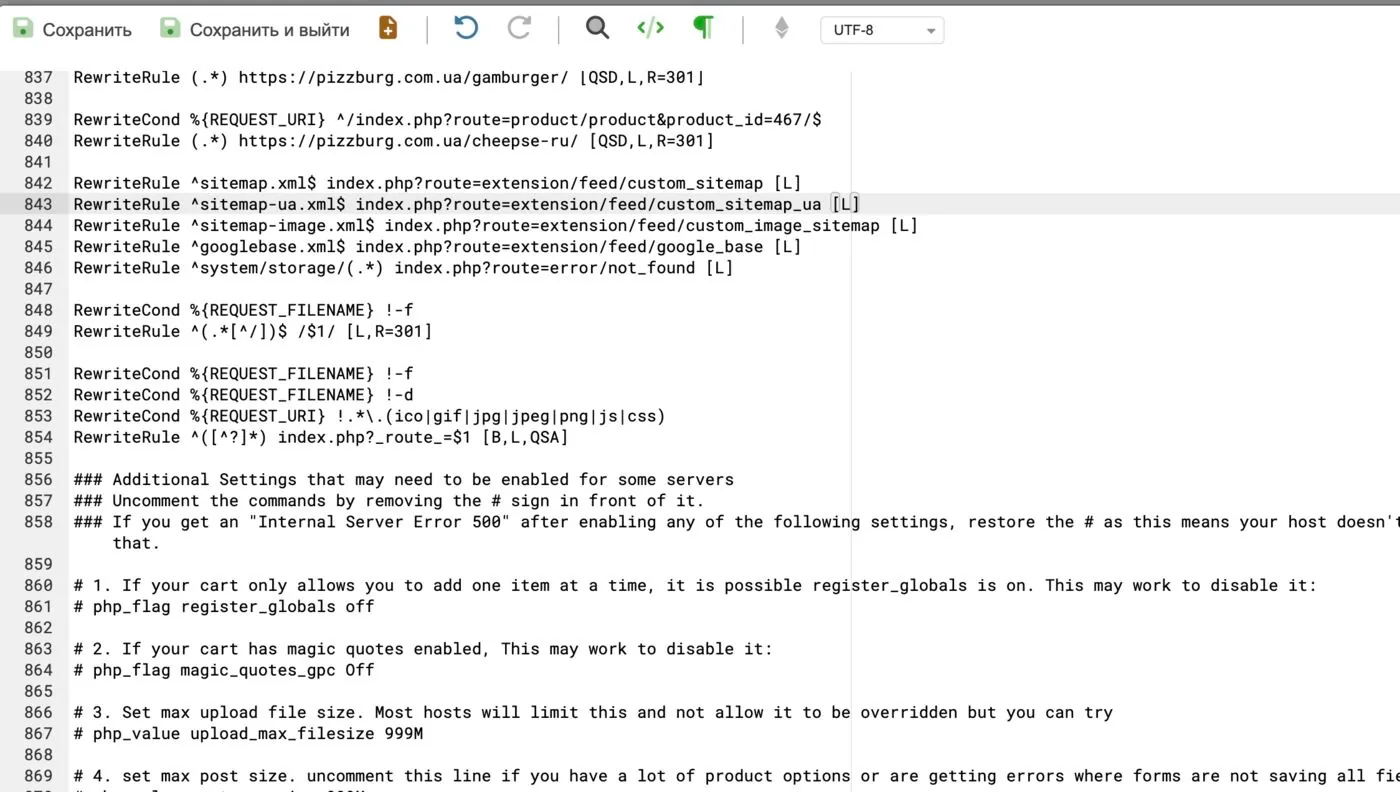This screenshot has width=1400, height=792.
Task: Undo the last edit
Action: [x=466, y=29]
